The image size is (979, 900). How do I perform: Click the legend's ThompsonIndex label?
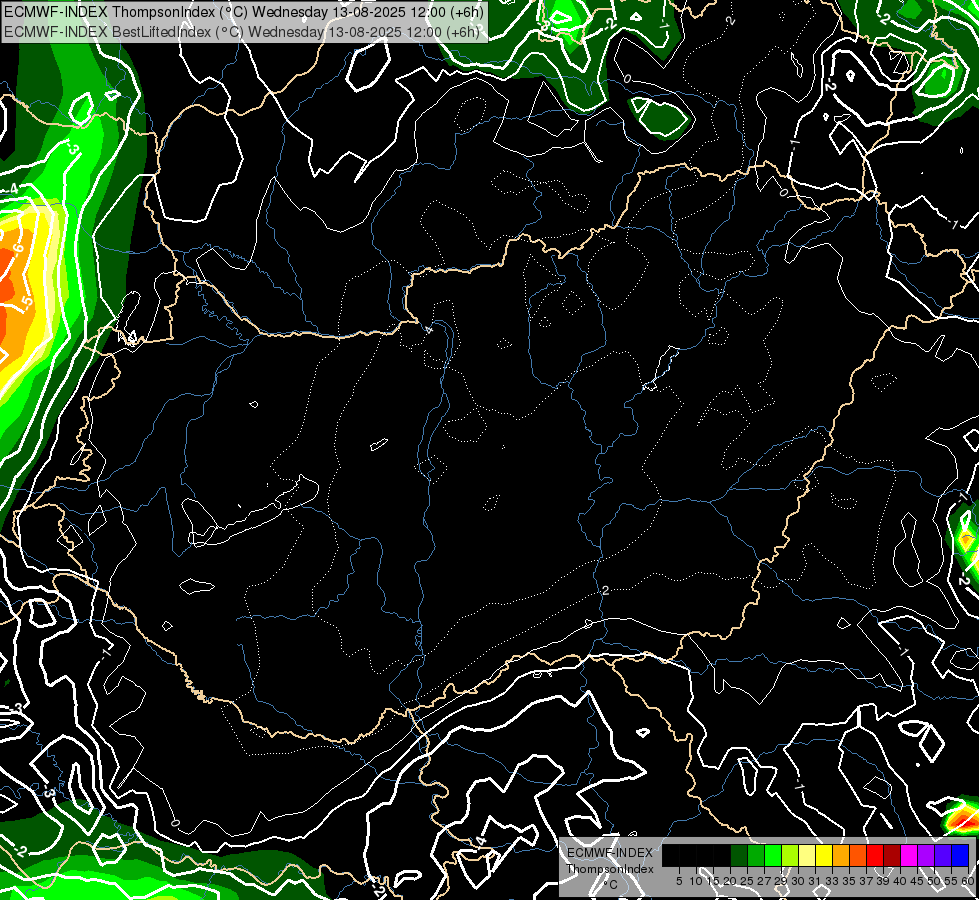[610, 869]
